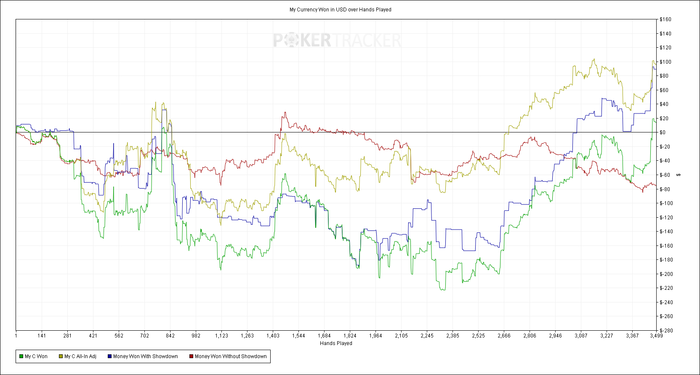The height and width of the screenshot is (375, 700).
Task: Click the "1,263" x-axis tick label
Action: (247, 335)
